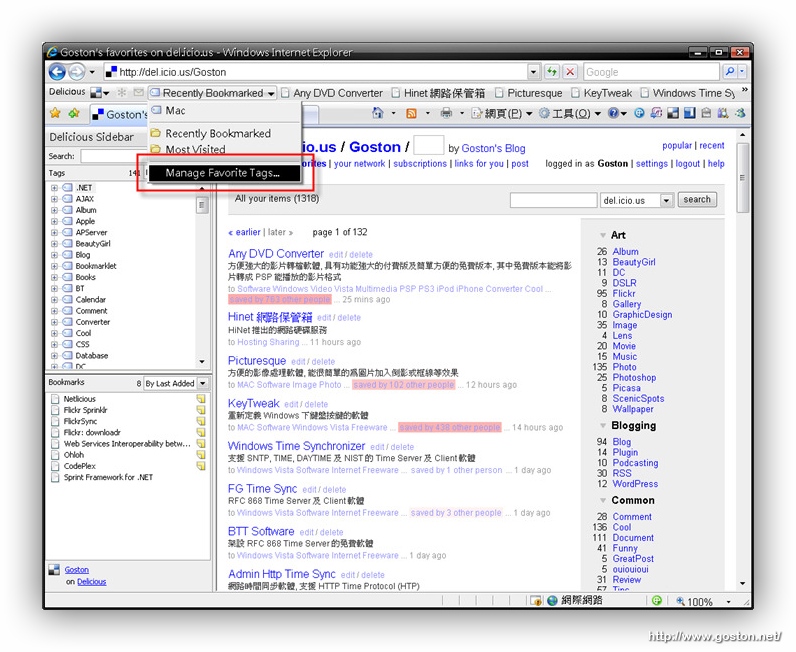
Task: Click the search button on del.icio.us
Action: pyautogui.click(x=696, y=200)
